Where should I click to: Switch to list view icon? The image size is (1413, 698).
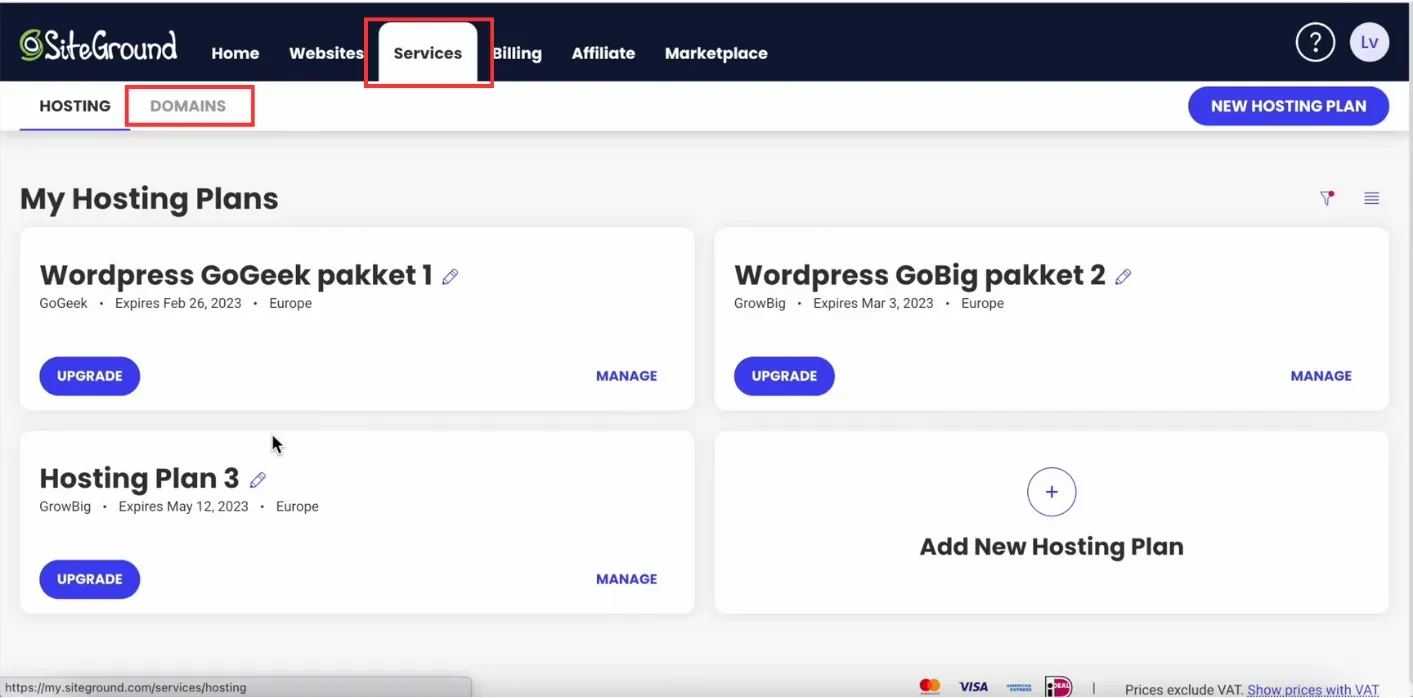(1372, 198)
